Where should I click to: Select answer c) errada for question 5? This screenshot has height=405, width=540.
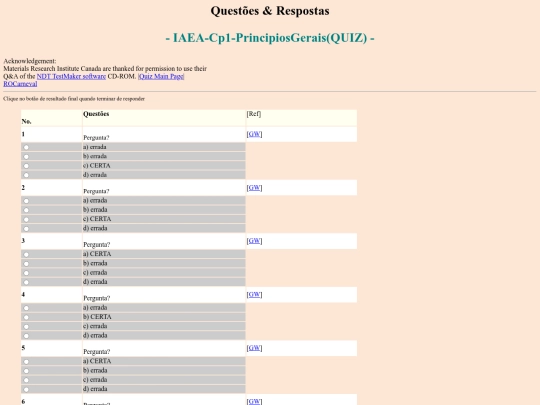point(26,380)
